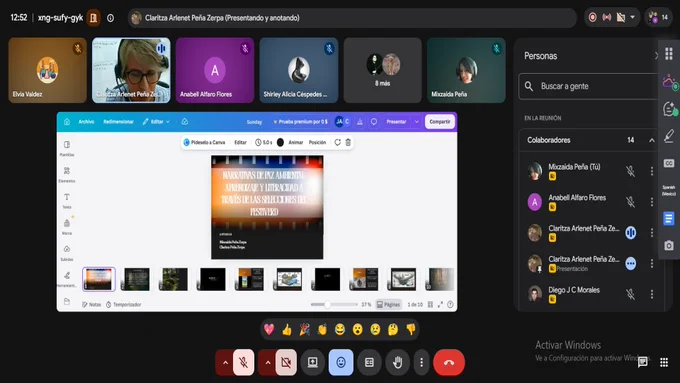680x383 pixels.
Task: Open the Animar option in Canva toolbar
Action: coord(296,142)
